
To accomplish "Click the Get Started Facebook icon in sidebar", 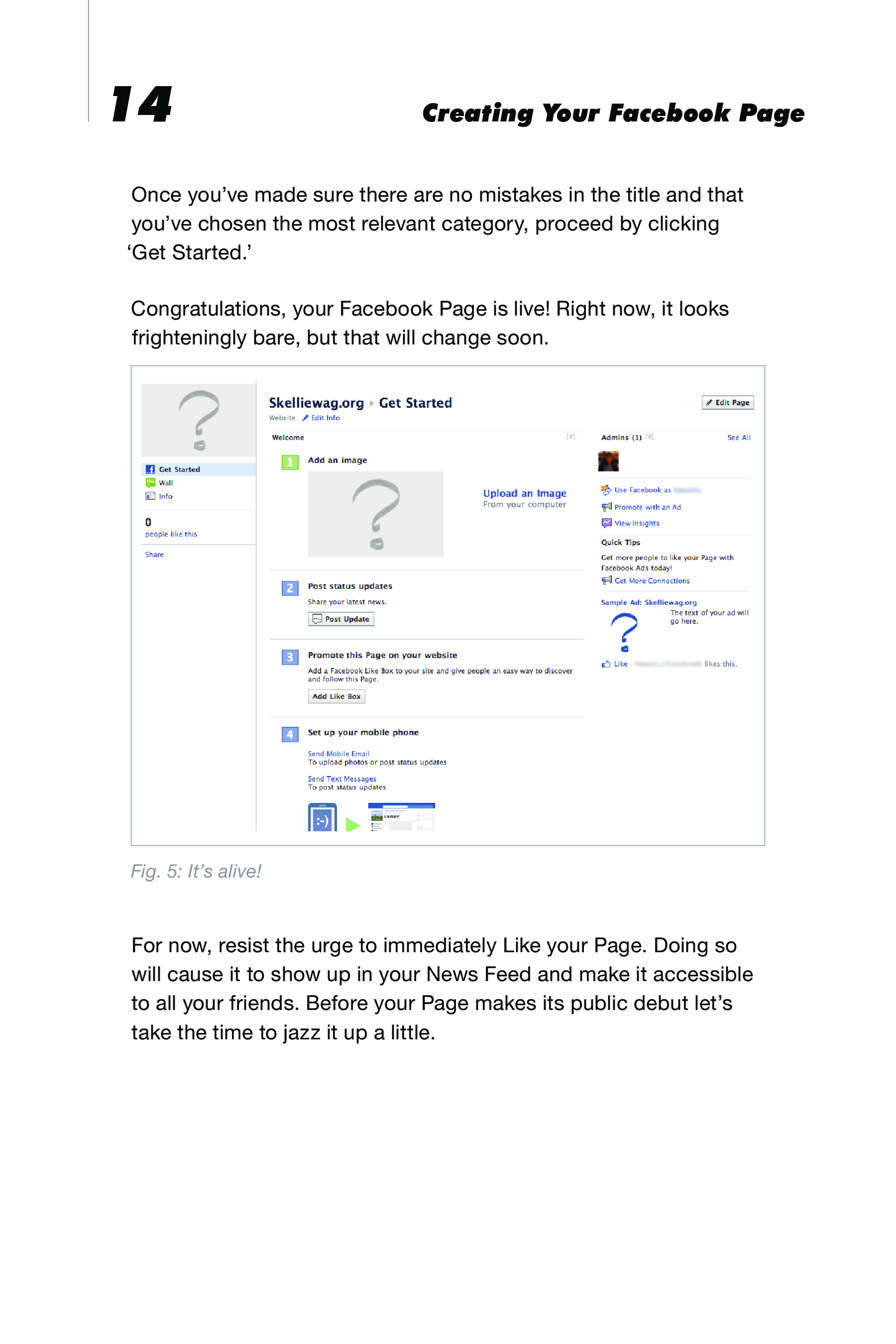I will (150, 469).
